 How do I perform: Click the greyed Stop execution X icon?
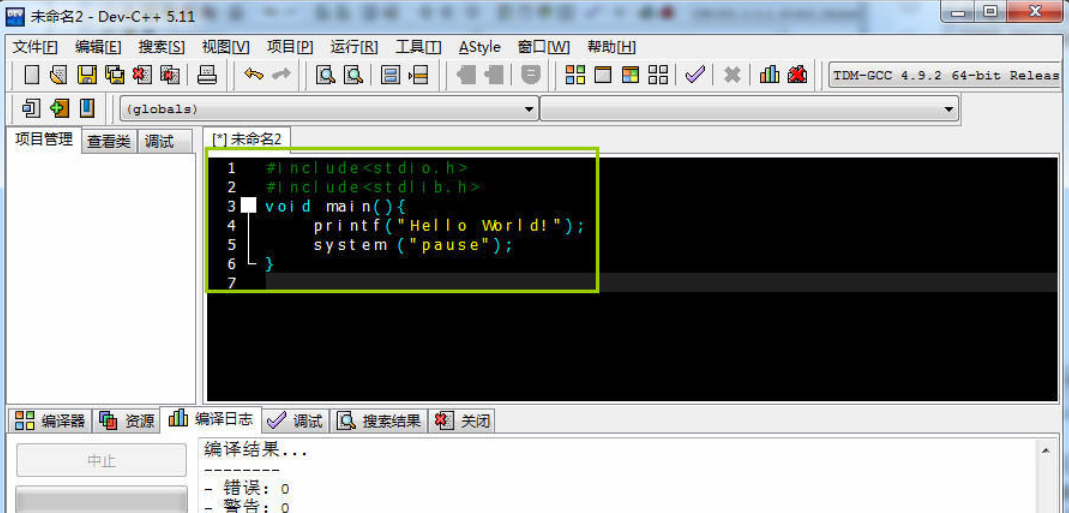732,74
